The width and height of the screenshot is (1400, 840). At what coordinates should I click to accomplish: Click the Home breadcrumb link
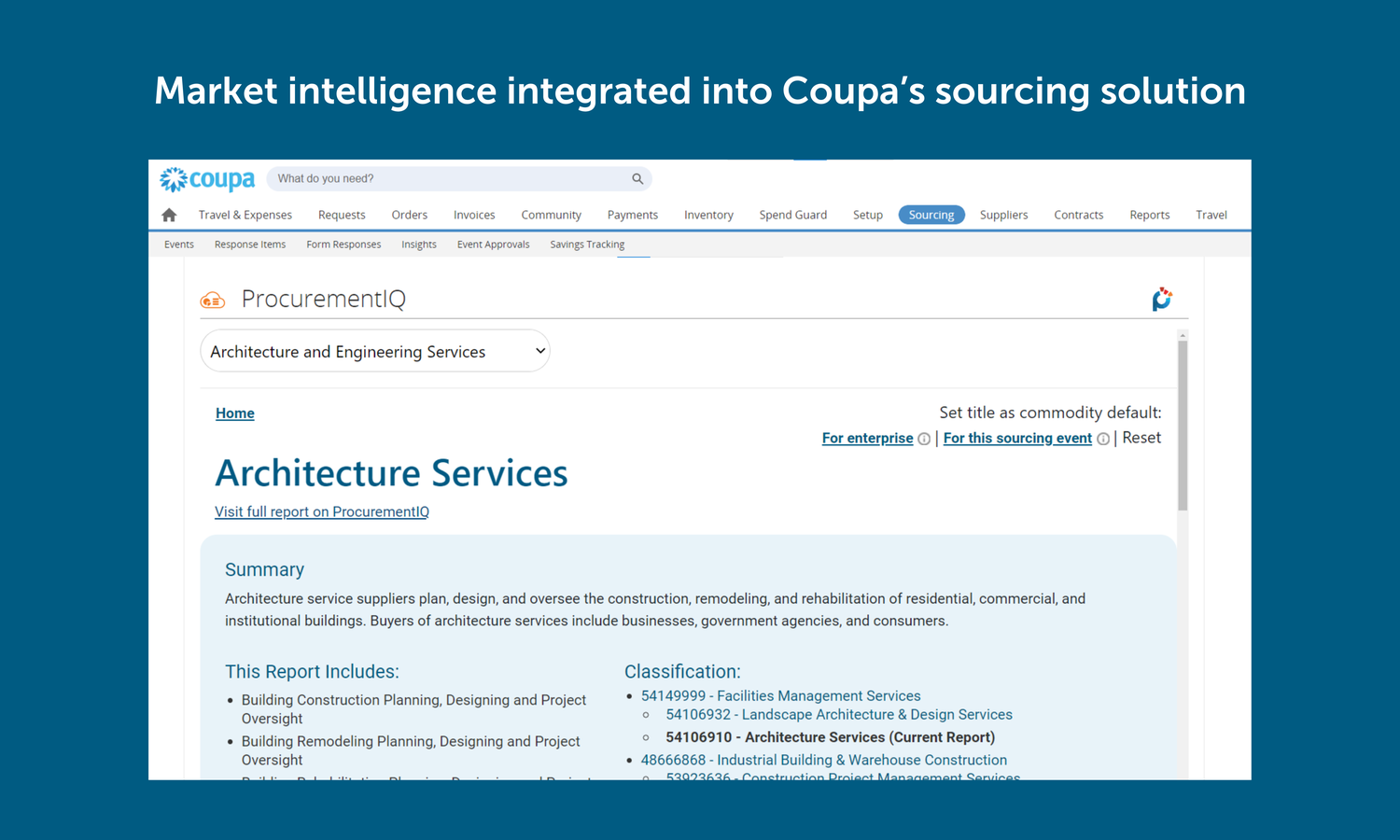235,413
